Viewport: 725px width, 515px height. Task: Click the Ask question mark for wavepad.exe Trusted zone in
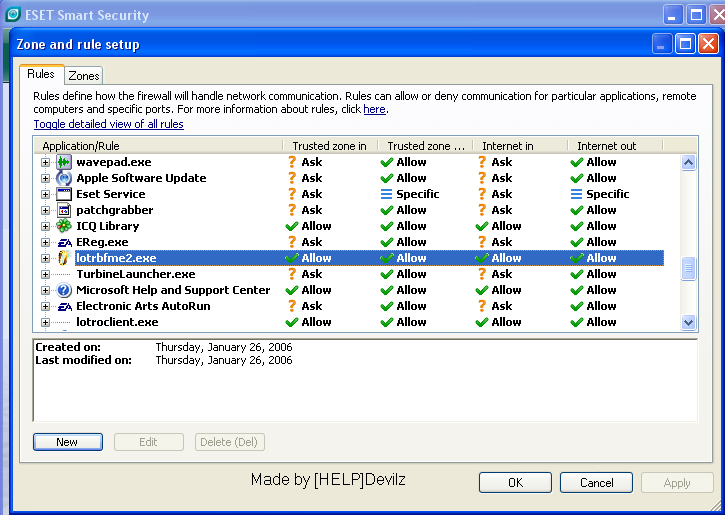click(x=292, y=162)
